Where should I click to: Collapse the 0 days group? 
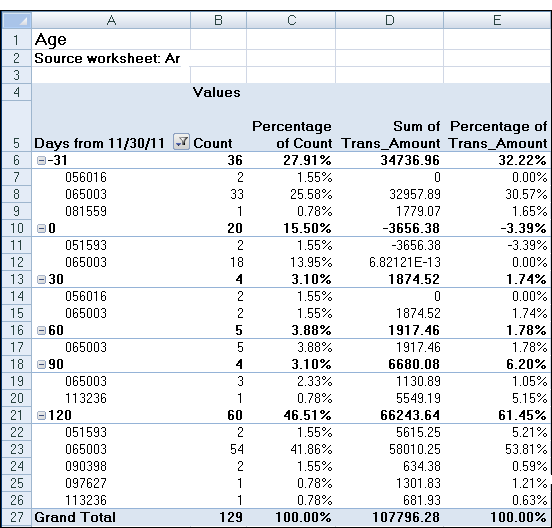[41, 228]
